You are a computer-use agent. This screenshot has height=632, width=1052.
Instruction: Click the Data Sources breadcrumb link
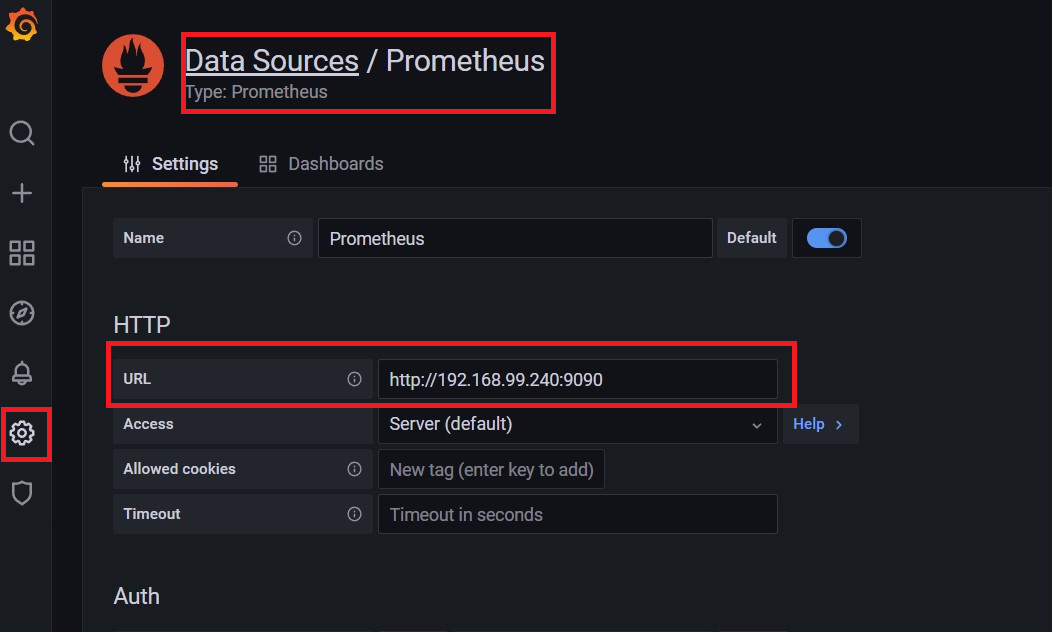pyautogui.click(x=272, y=61)
